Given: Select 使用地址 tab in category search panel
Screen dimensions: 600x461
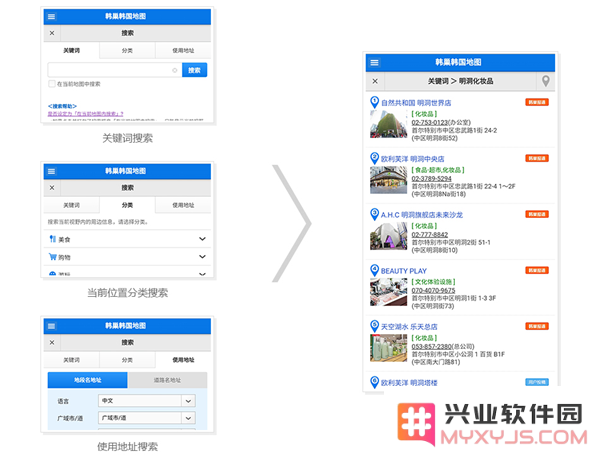Looking at the screenshot, I should click(183, 205).
